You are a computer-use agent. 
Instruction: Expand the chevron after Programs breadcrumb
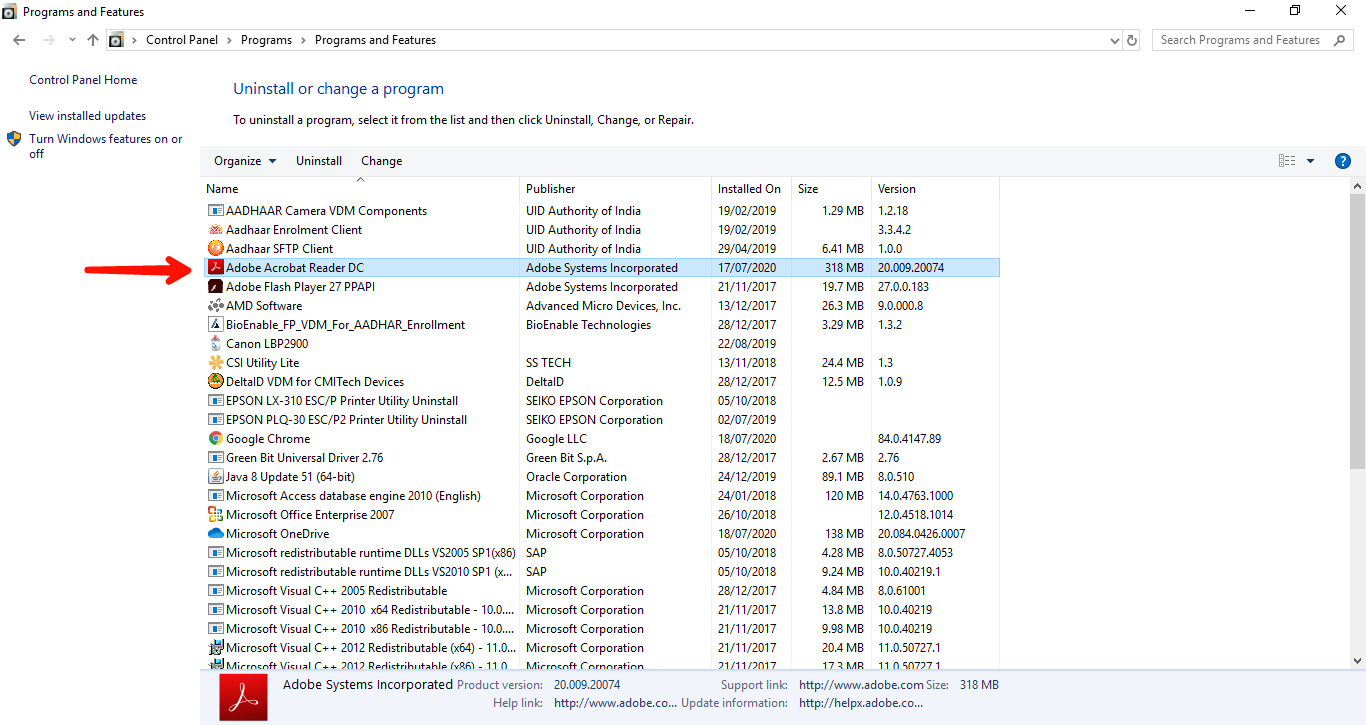coord(304,40)
